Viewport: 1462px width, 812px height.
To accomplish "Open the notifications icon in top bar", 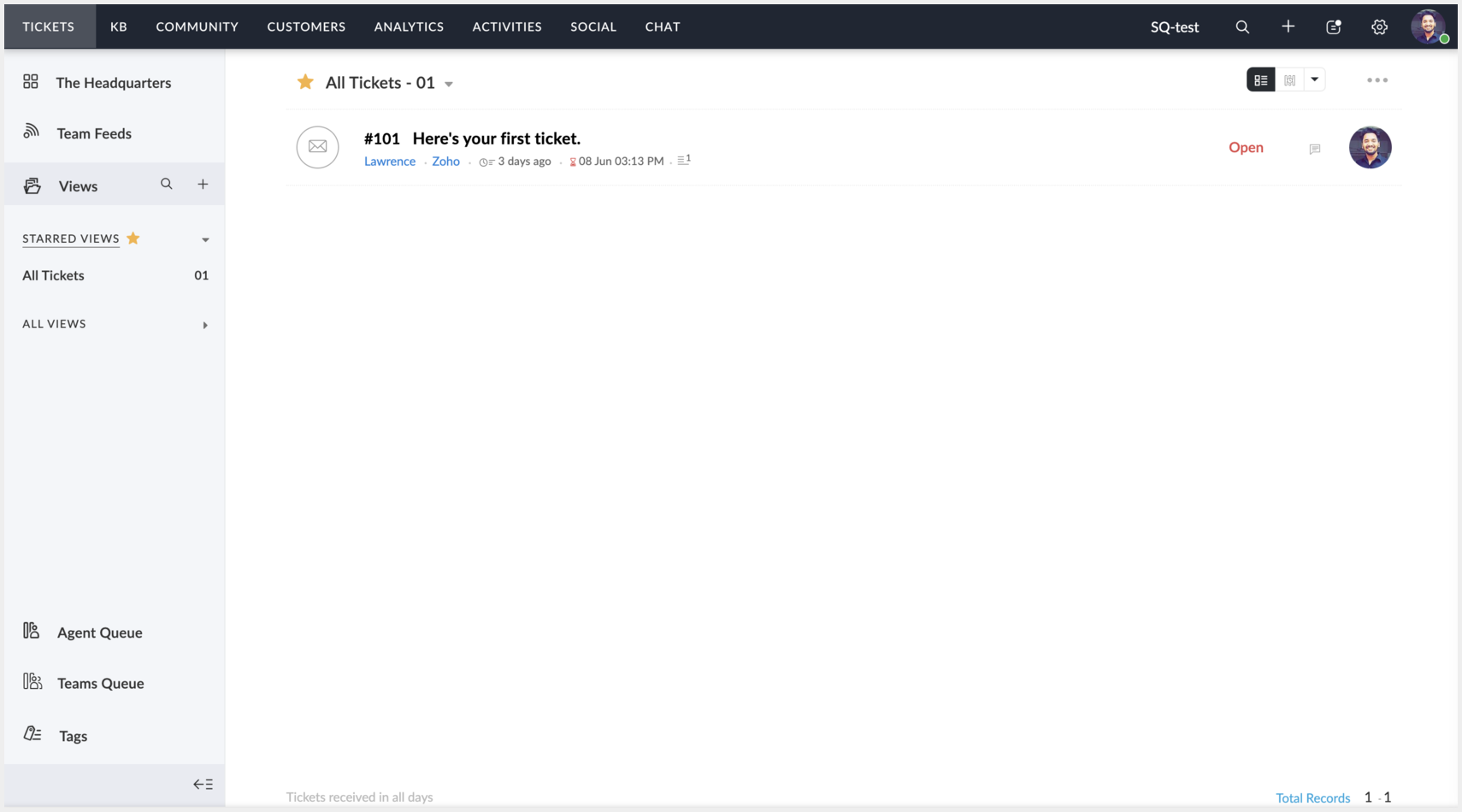I will [1334, 27].
